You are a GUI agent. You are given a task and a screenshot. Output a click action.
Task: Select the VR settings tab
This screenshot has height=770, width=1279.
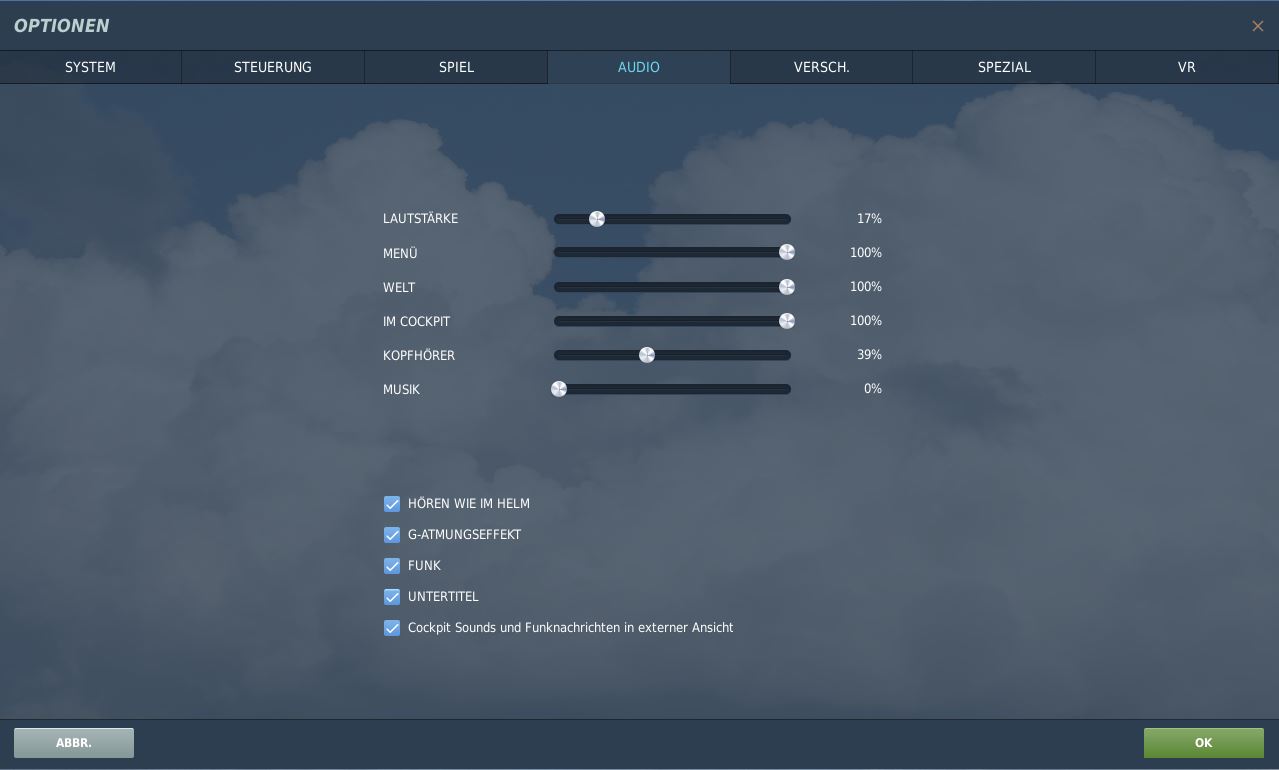click(x=1186, y=67)
